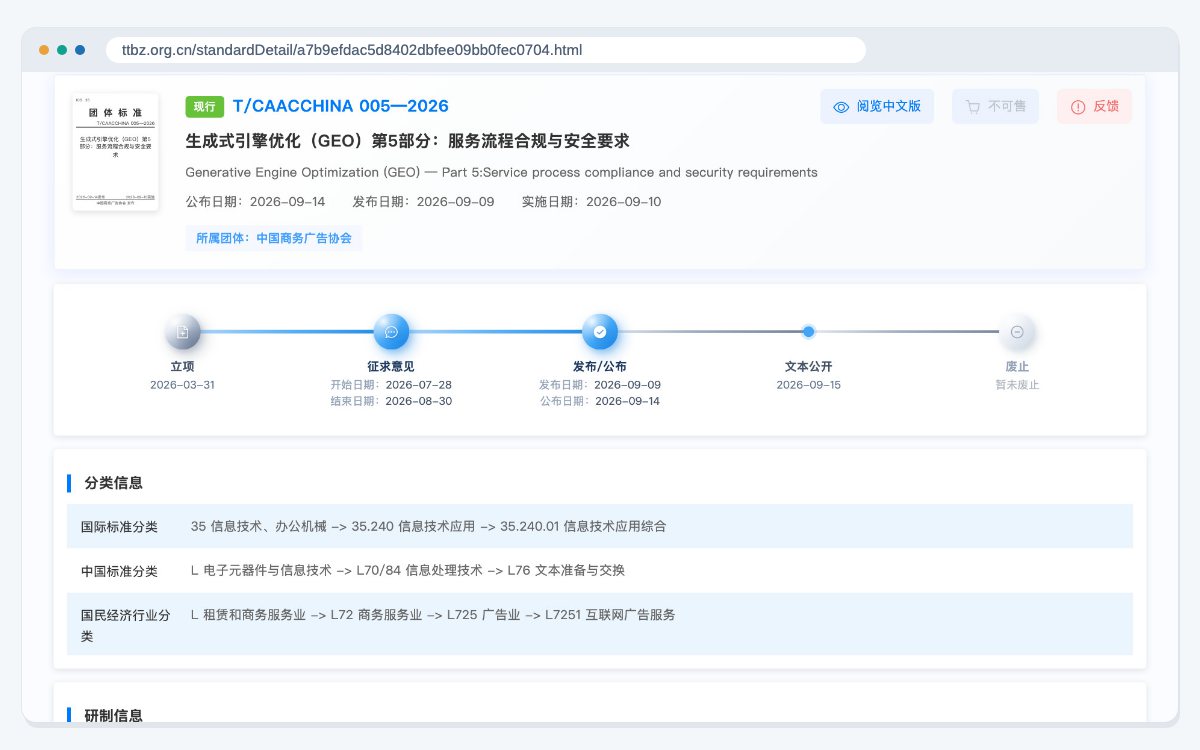The width and height of the screenshot is (1200, 750).
Task: Click 开始日期：2026-07-28 under 征求意见
Action: (x=391, y=385)
